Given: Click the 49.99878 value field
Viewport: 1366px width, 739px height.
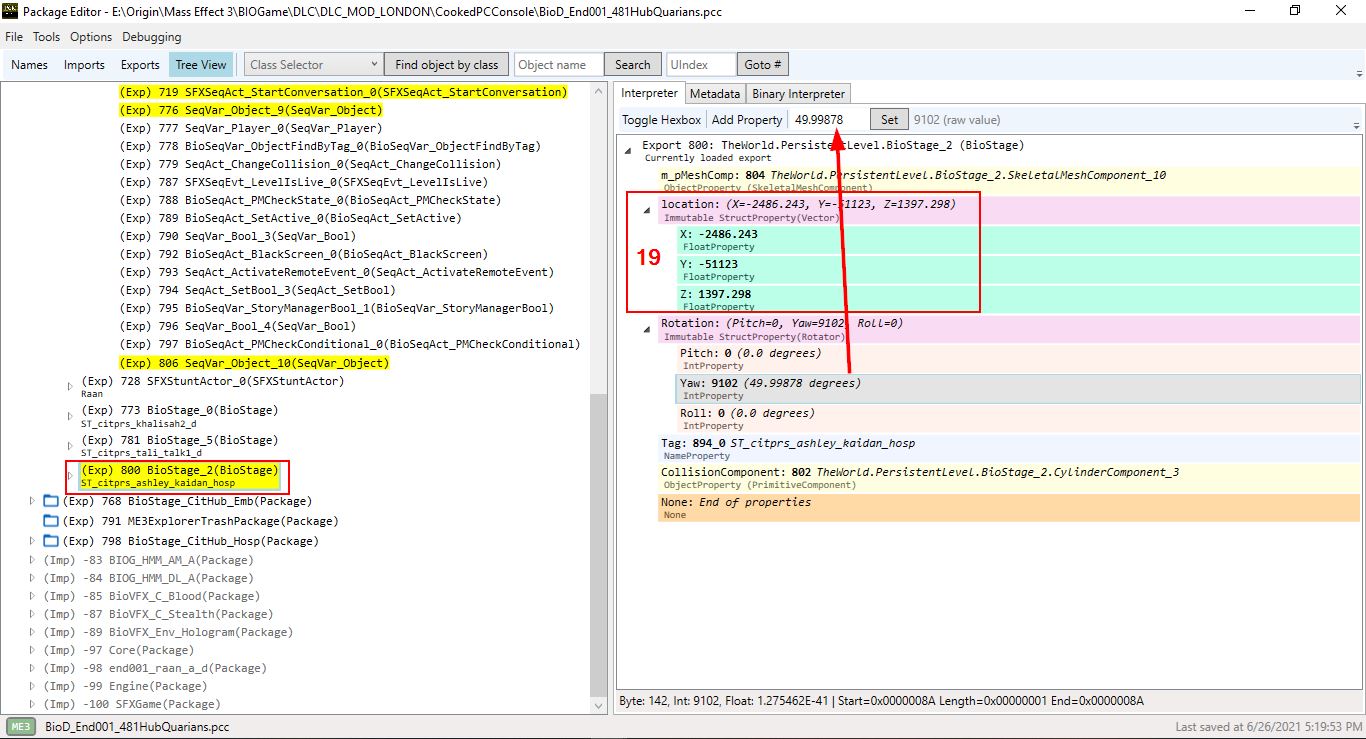Looking at the screenshot, I should click(x=828, y=120).
